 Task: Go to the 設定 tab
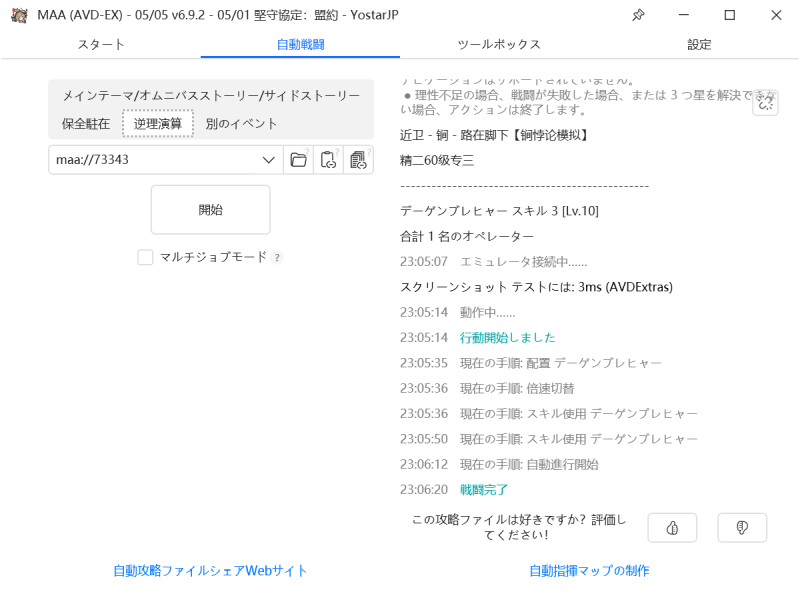point(699,44)
